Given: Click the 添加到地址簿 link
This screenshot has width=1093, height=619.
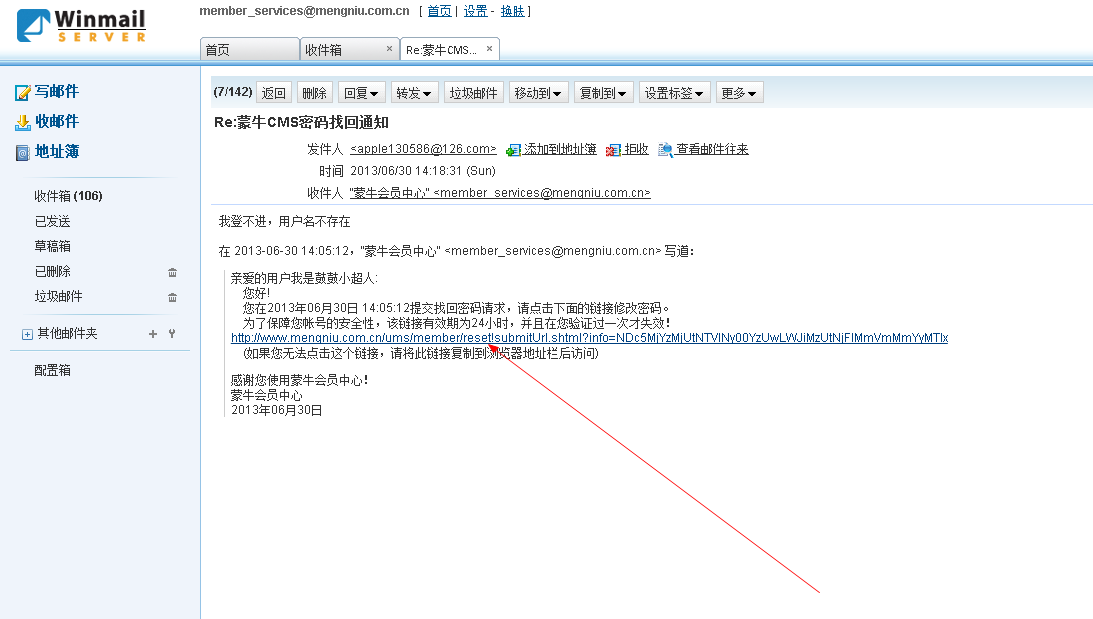Looking at the screenshot, I should pyautogui.click(x=560, y=149).
